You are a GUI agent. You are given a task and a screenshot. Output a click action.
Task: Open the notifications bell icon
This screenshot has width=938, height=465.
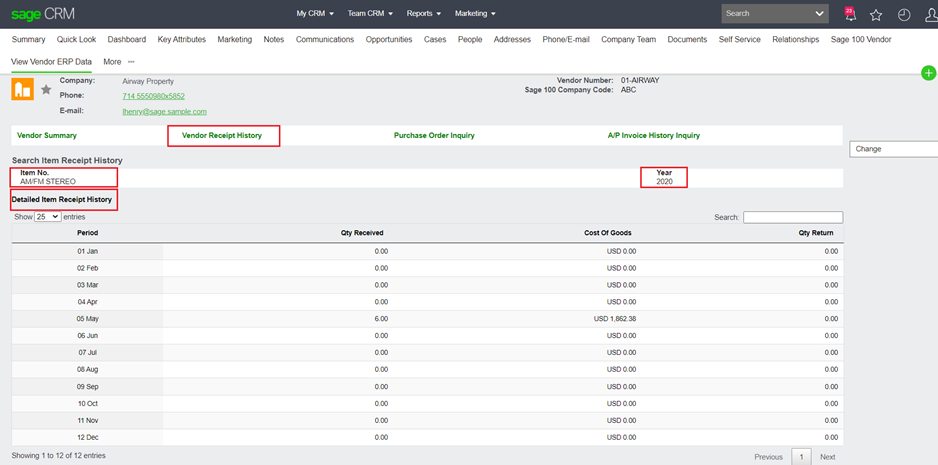click(850, 14)
